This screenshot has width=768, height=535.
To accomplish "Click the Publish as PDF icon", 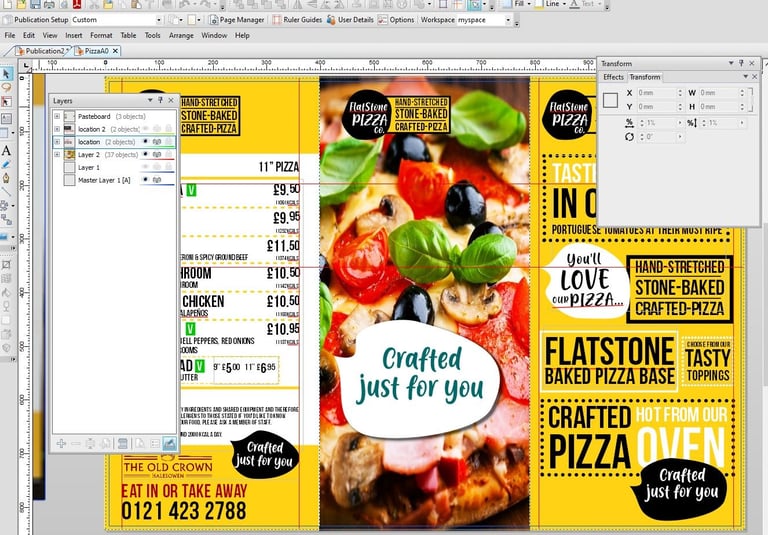I will tap(77, 4).
